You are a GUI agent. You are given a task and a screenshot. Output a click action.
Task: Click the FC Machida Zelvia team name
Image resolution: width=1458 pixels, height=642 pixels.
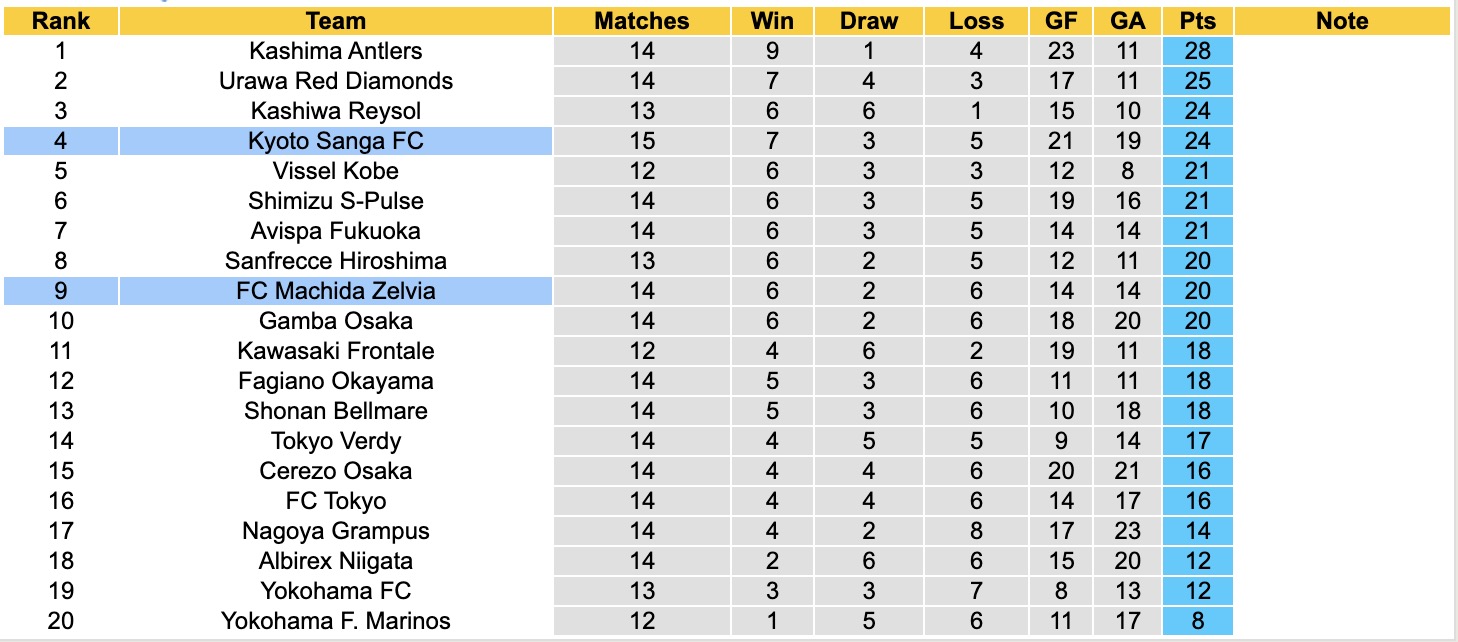(336, 291)
